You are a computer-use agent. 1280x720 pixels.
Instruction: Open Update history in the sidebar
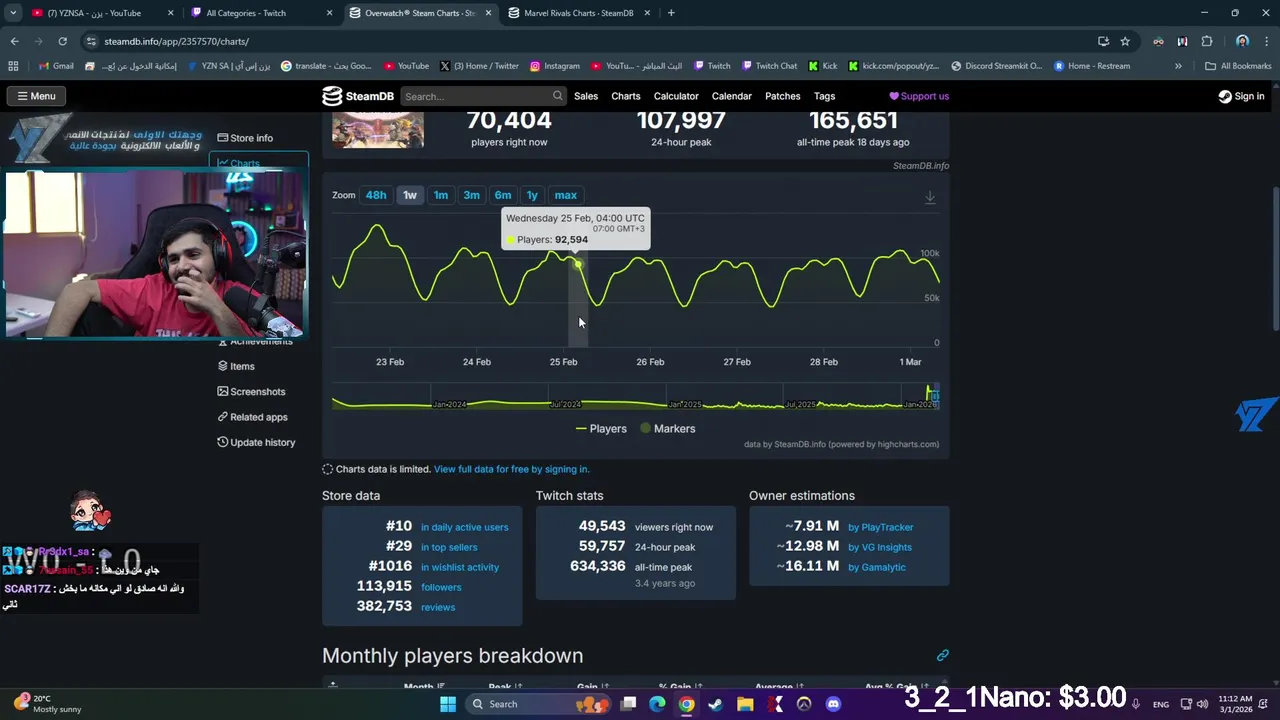click(256, 442)
